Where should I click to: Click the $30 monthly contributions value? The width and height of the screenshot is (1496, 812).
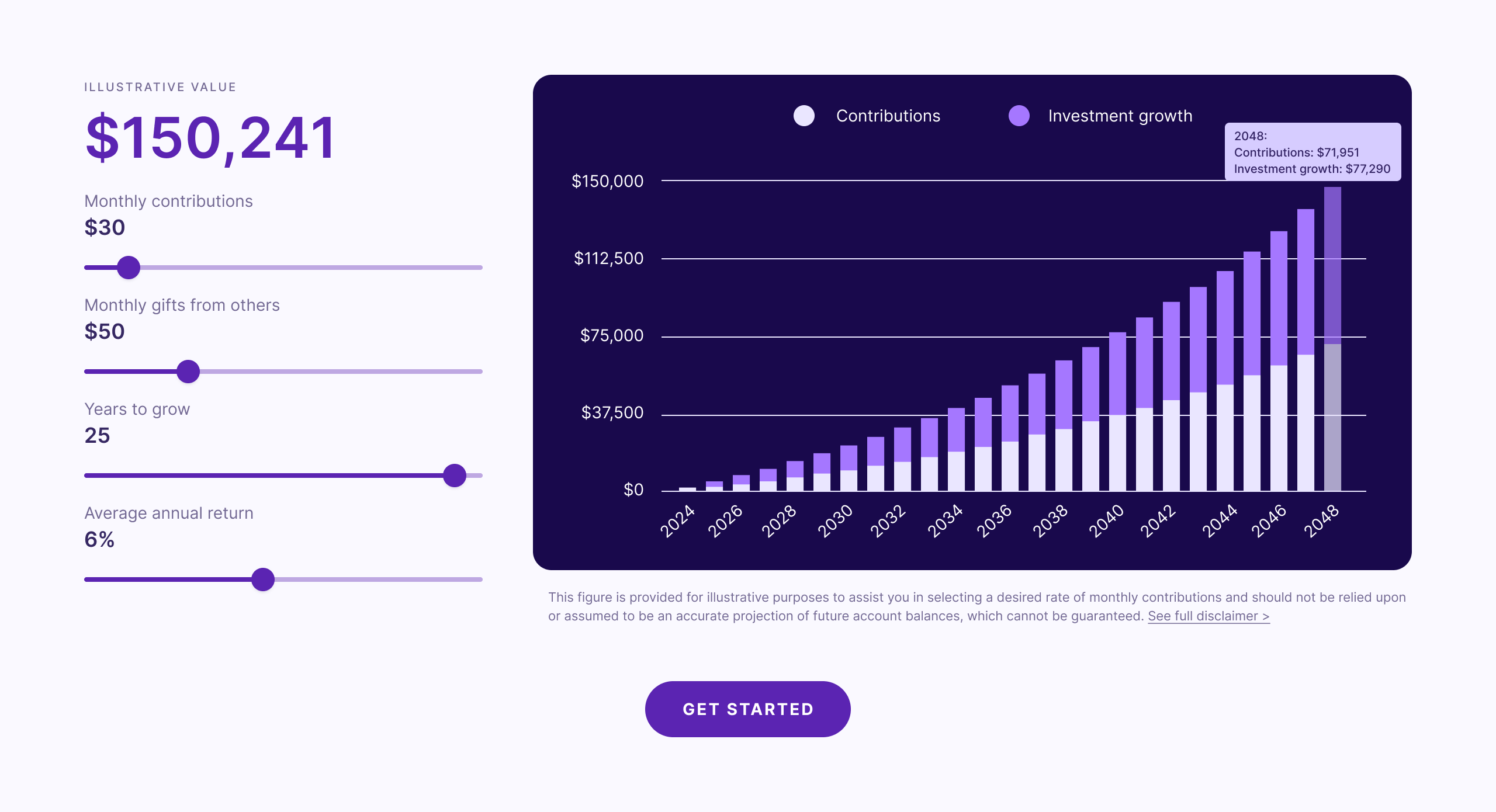[104, 227]
